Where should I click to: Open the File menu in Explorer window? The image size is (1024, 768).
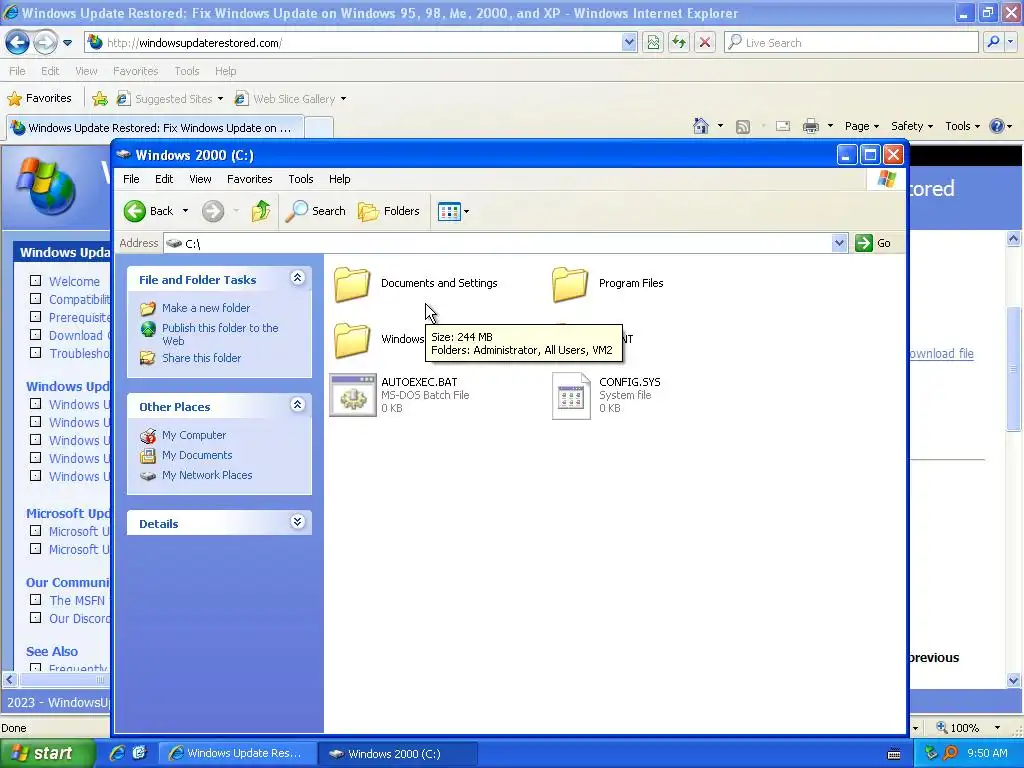point(131,179)
